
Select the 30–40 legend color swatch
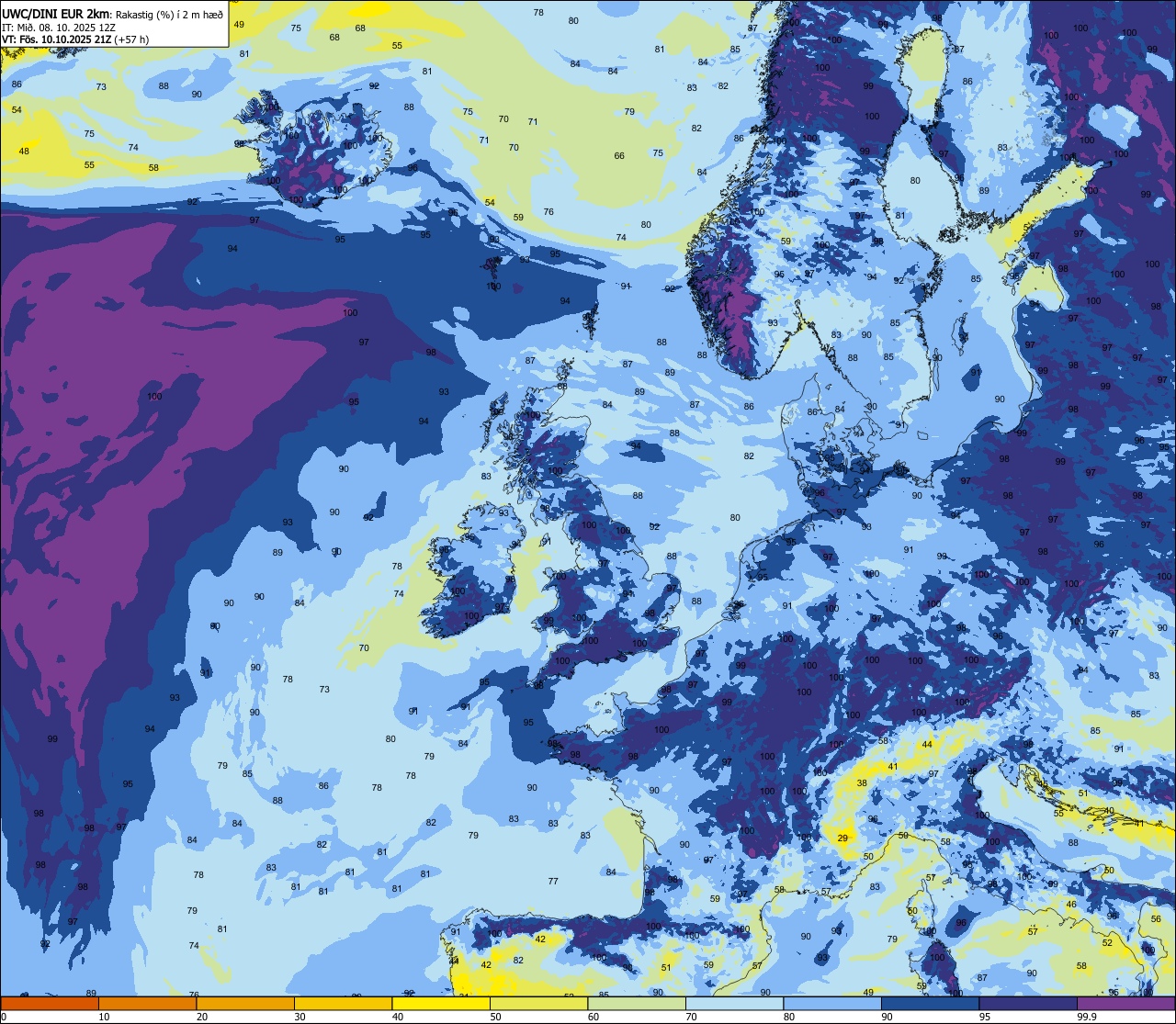point(343,1003)
